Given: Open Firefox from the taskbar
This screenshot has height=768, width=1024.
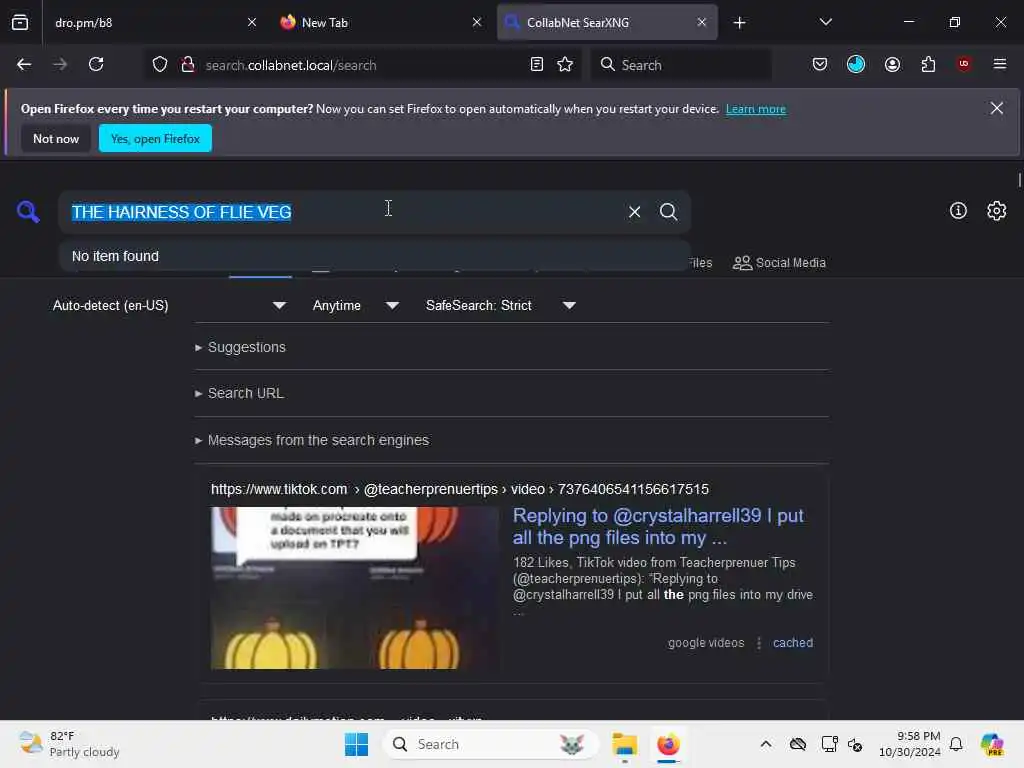Looking at the screenshot, I should (668, 744).
